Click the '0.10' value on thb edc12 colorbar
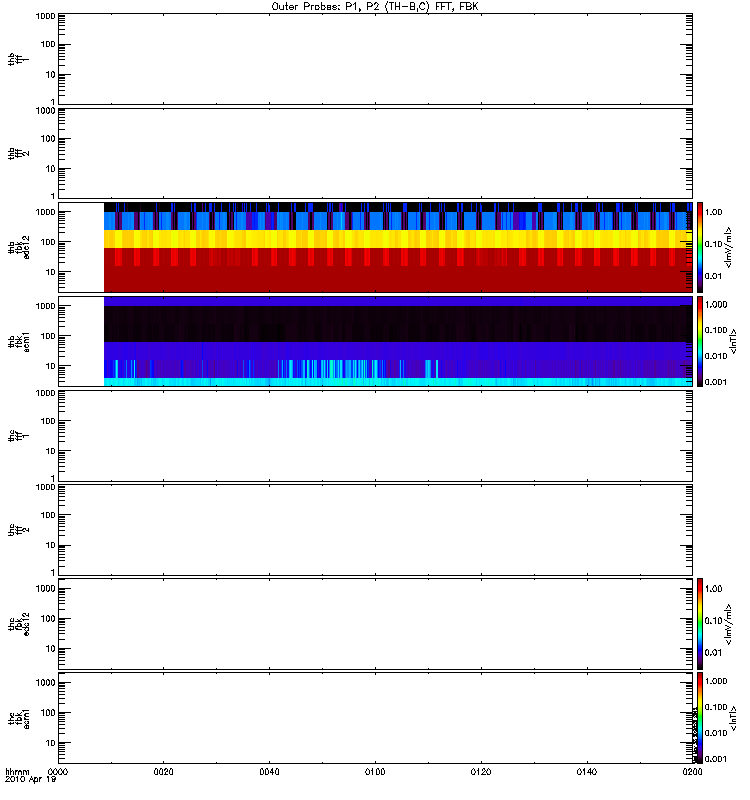The image size is (750, 800). coord(714,244)
